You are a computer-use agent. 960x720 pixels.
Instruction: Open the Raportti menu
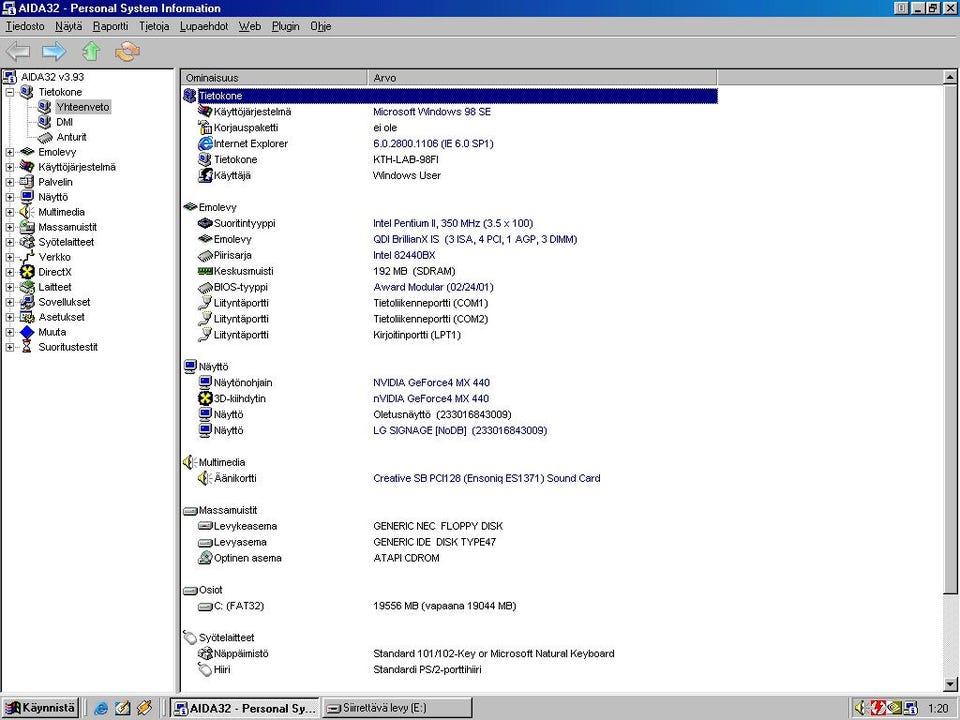tap(111, 26)
